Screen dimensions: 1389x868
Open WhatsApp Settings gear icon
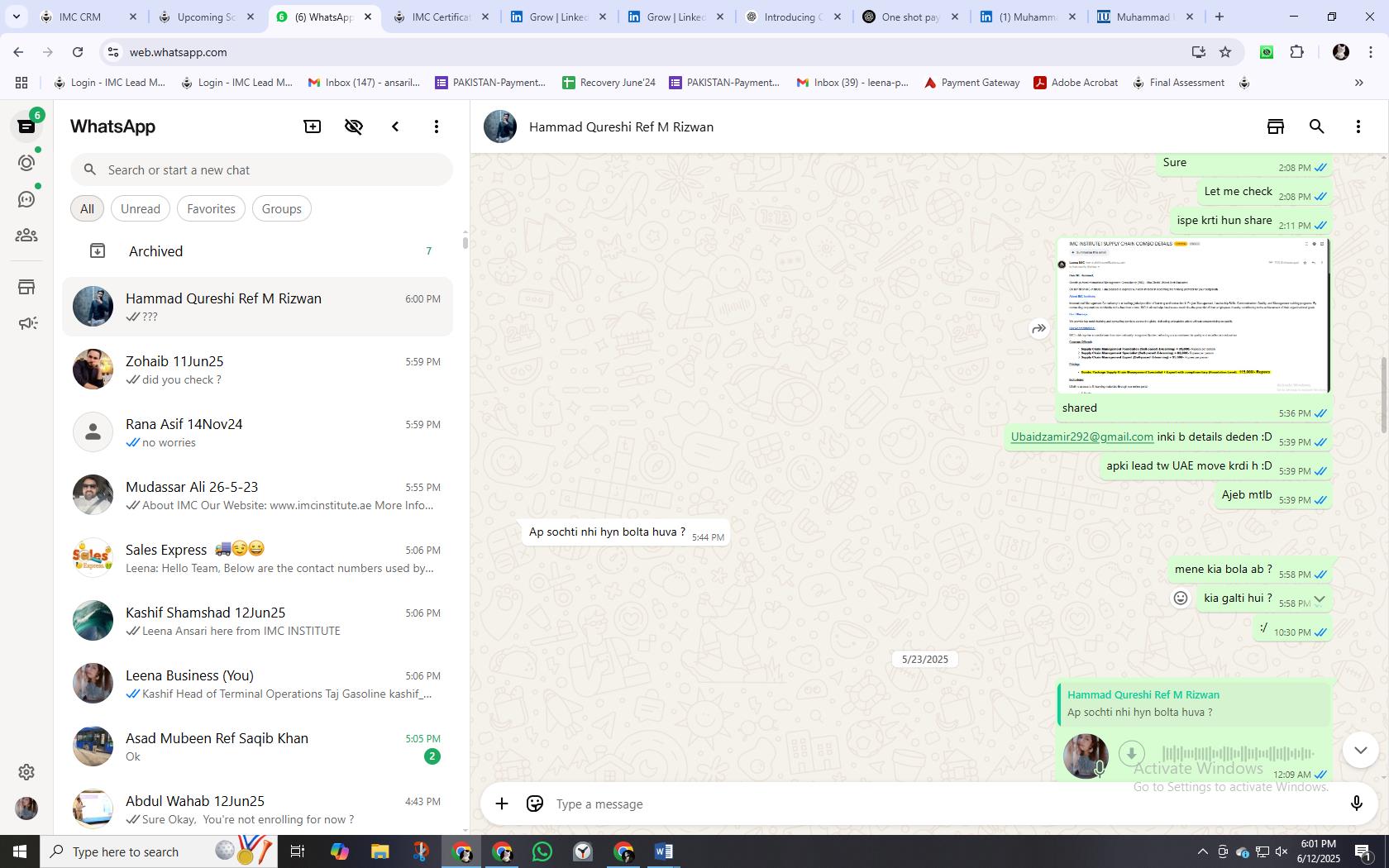[26, 772]
